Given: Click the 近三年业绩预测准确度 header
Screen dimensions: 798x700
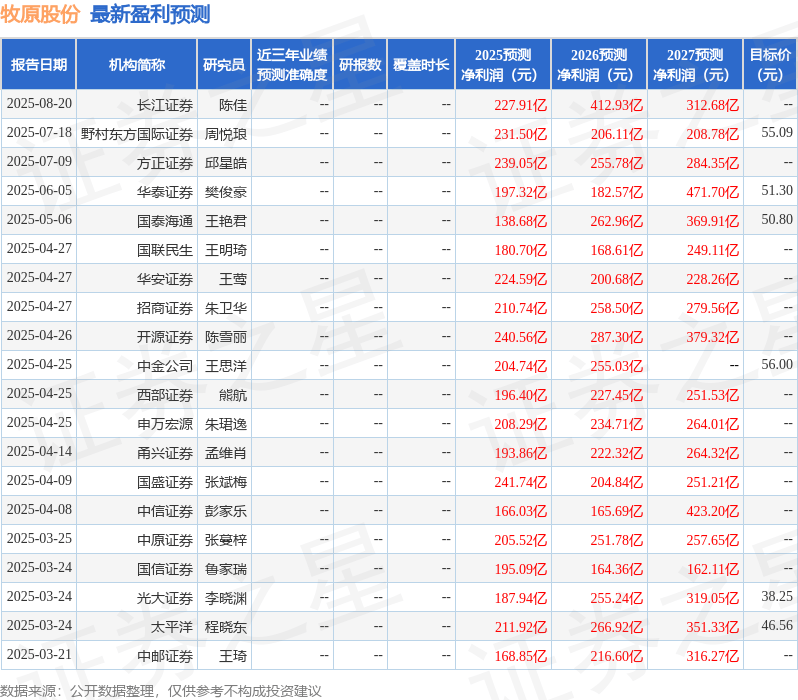Looking at the screenshot, I should click(292, 65).
